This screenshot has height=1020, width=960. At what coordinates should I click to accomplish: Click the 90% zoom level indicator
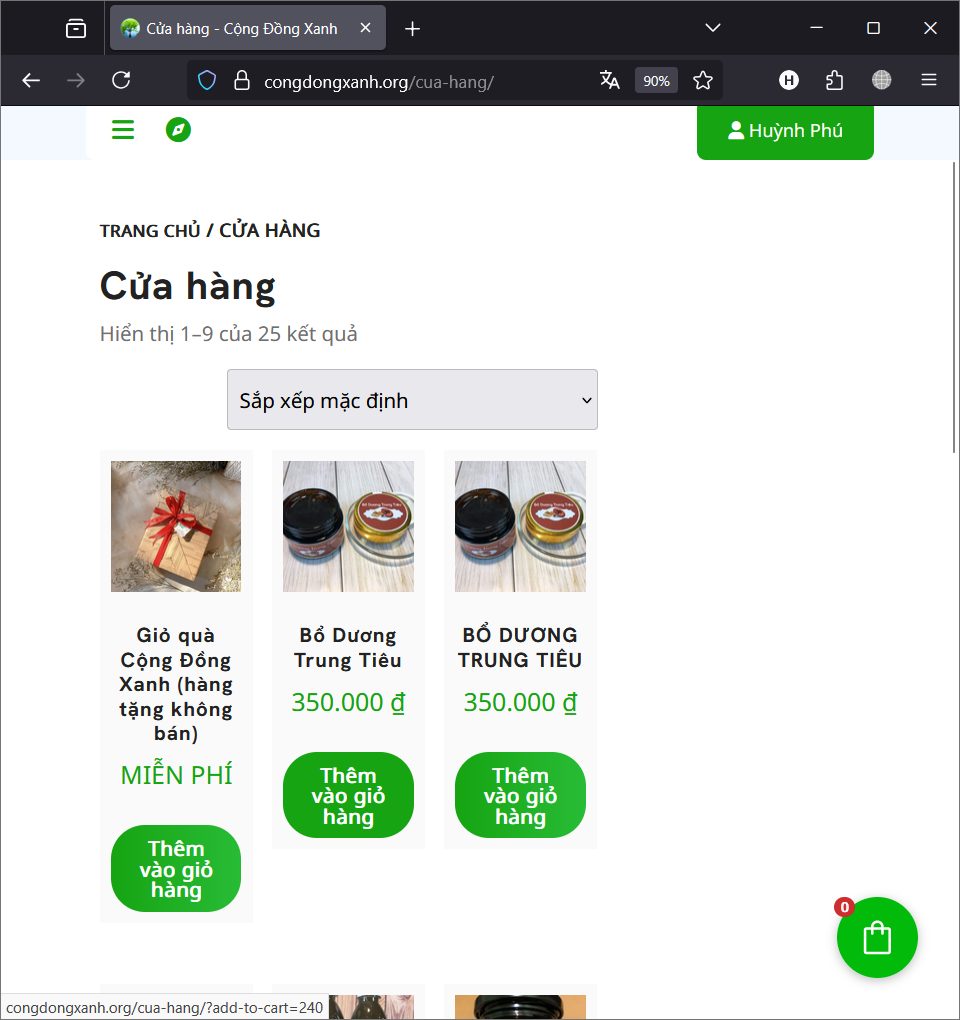click(x=656, y=81)
